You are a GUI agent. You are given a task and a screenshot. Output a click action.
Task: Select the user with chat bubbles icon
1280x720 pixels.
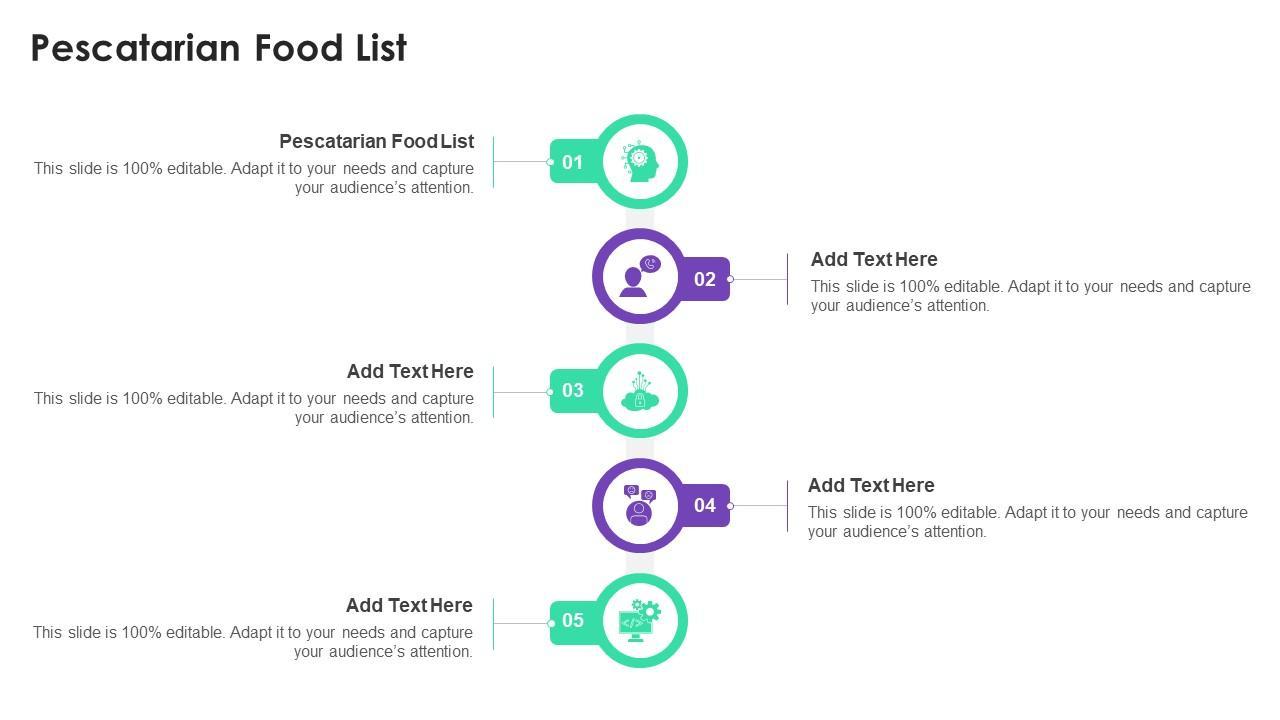pos(639,506)
